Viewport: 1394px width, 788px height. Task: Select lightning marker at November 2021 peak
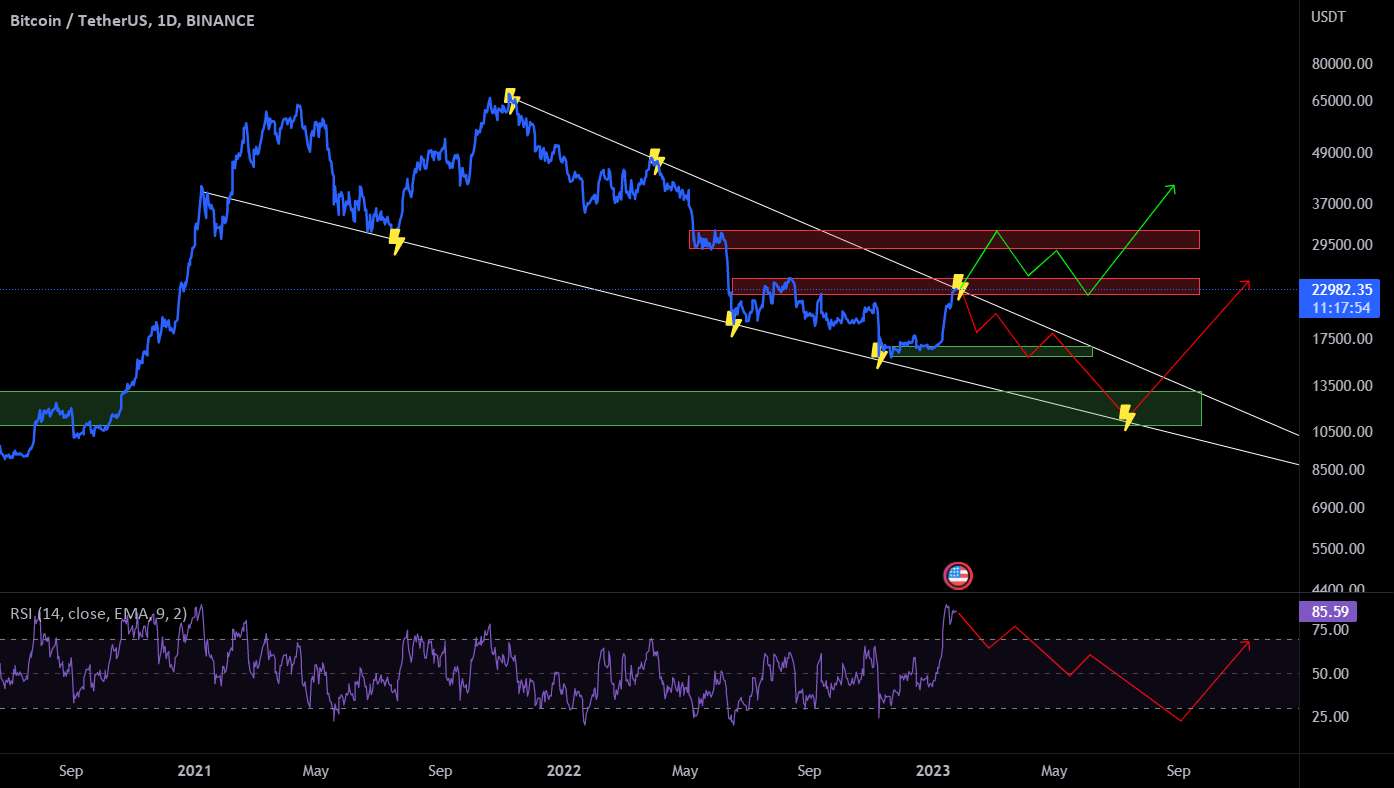point(511,100)
